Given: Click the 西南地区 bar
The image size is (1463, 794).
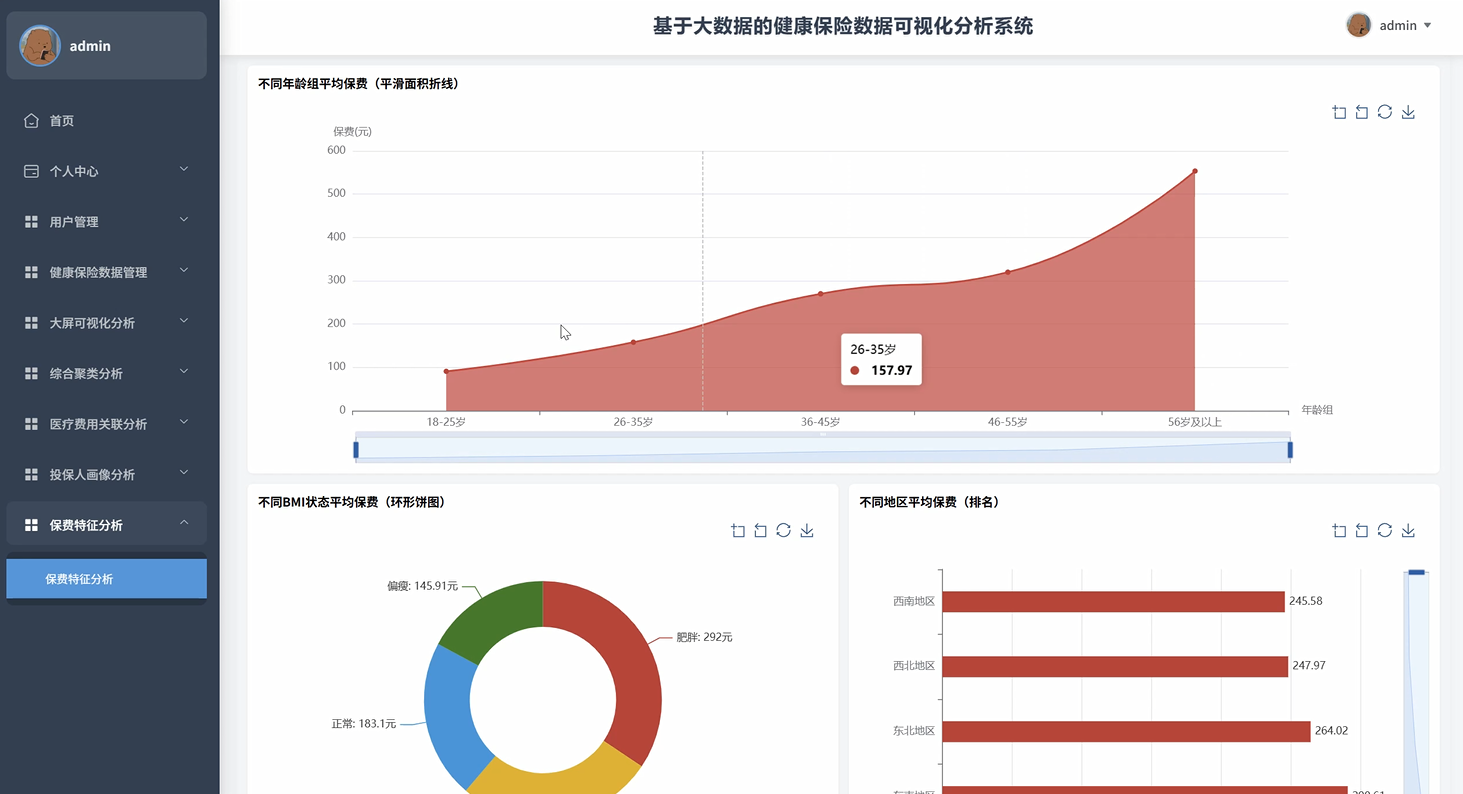Looking at the screenshot, I should point(1113,601).
